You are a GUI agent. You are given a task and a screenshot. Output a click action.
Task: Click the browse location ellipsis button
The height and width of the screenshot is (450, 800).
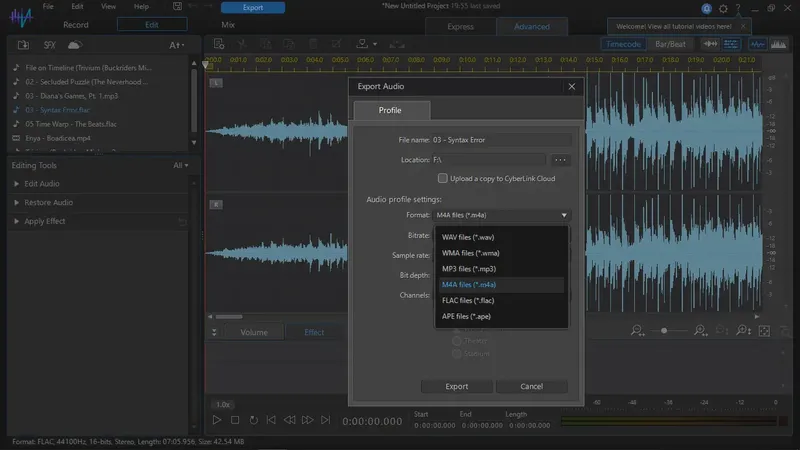coord(560,159)
